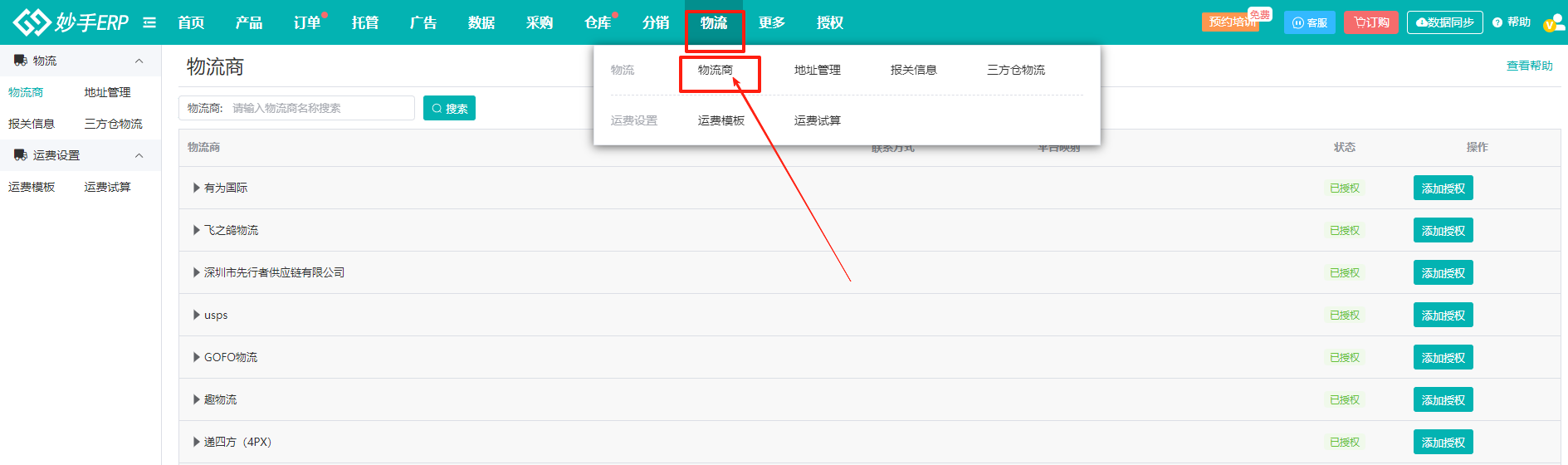Collapse the 物流 sidebar section chevron

tap(139, 61)
